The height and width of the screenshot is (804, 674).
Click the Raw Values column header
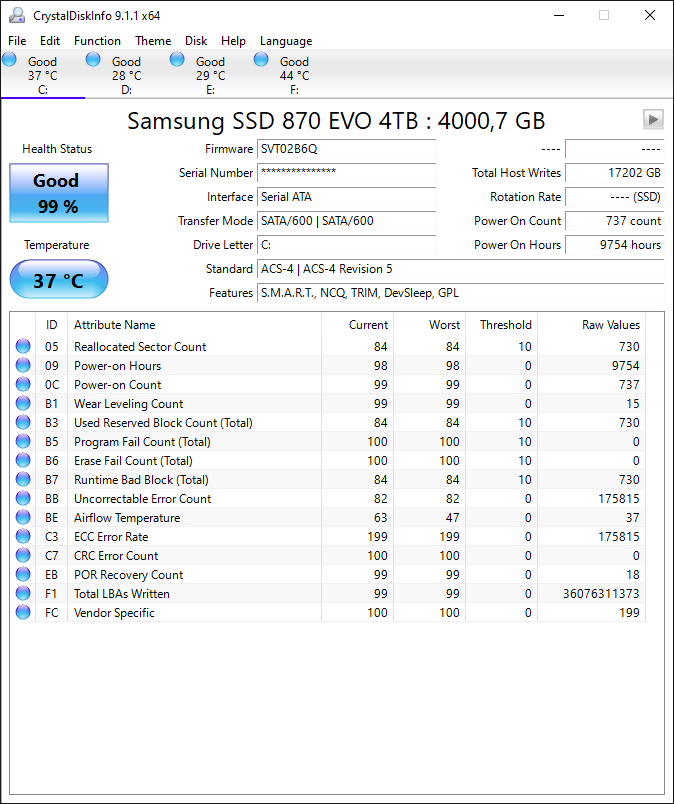pos(591,325)
